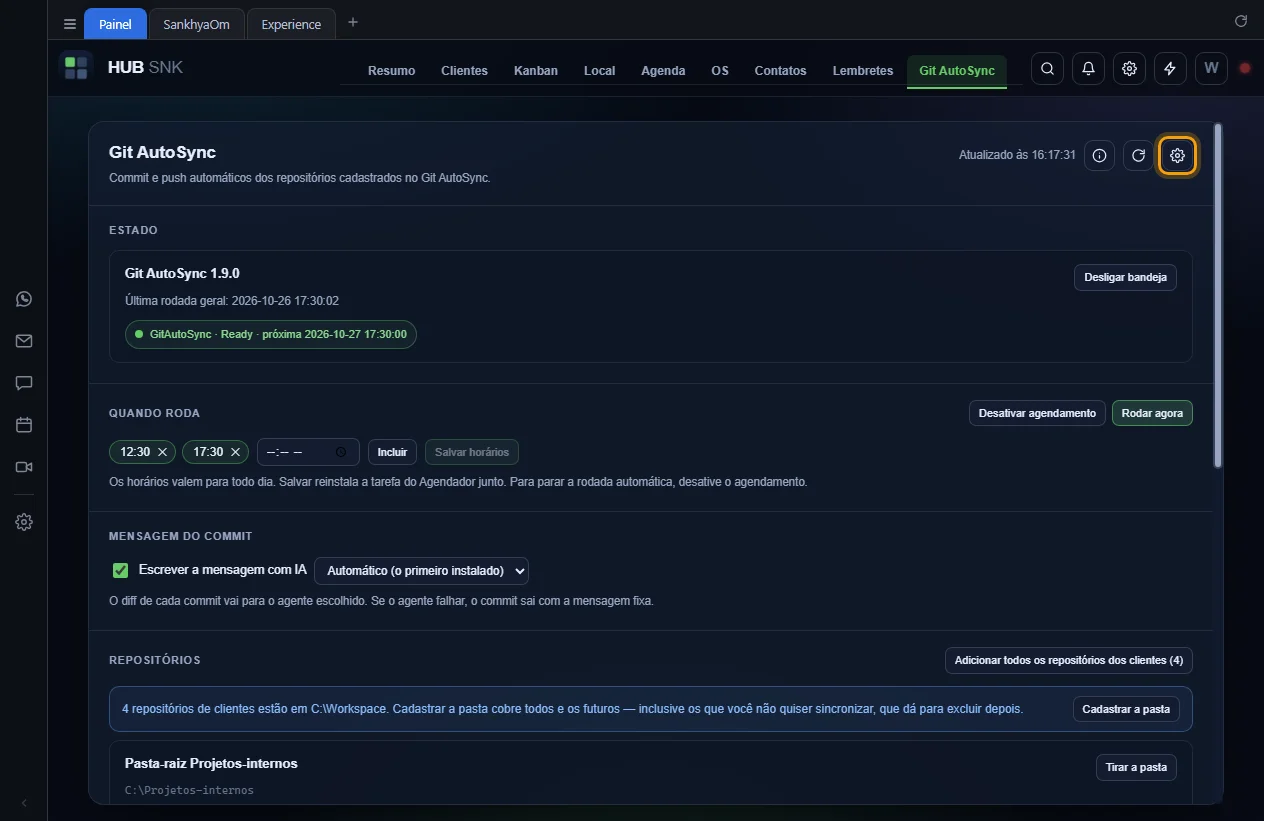Viewport: 1264px width, 821px height.
Task: Click the red status dot indicator
Action: pyautogui.click(x=1245, y=69)
